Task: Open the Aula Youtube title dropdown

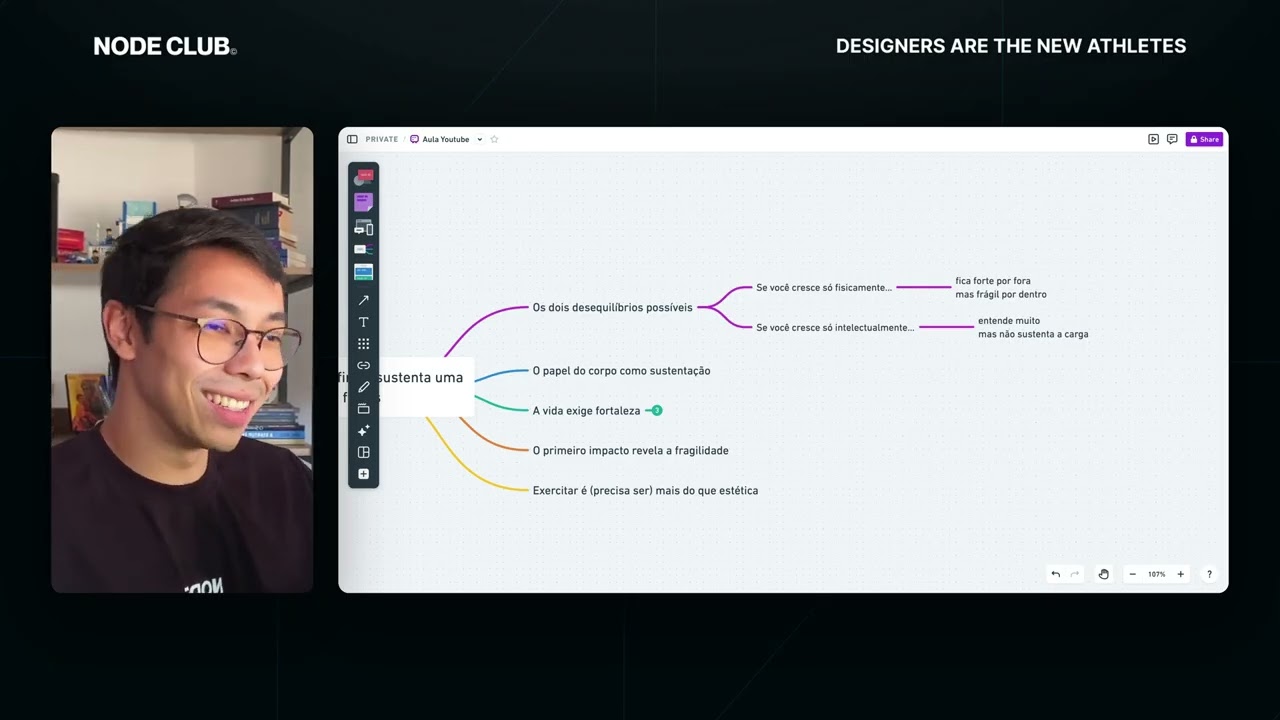Action: (480, 139)
